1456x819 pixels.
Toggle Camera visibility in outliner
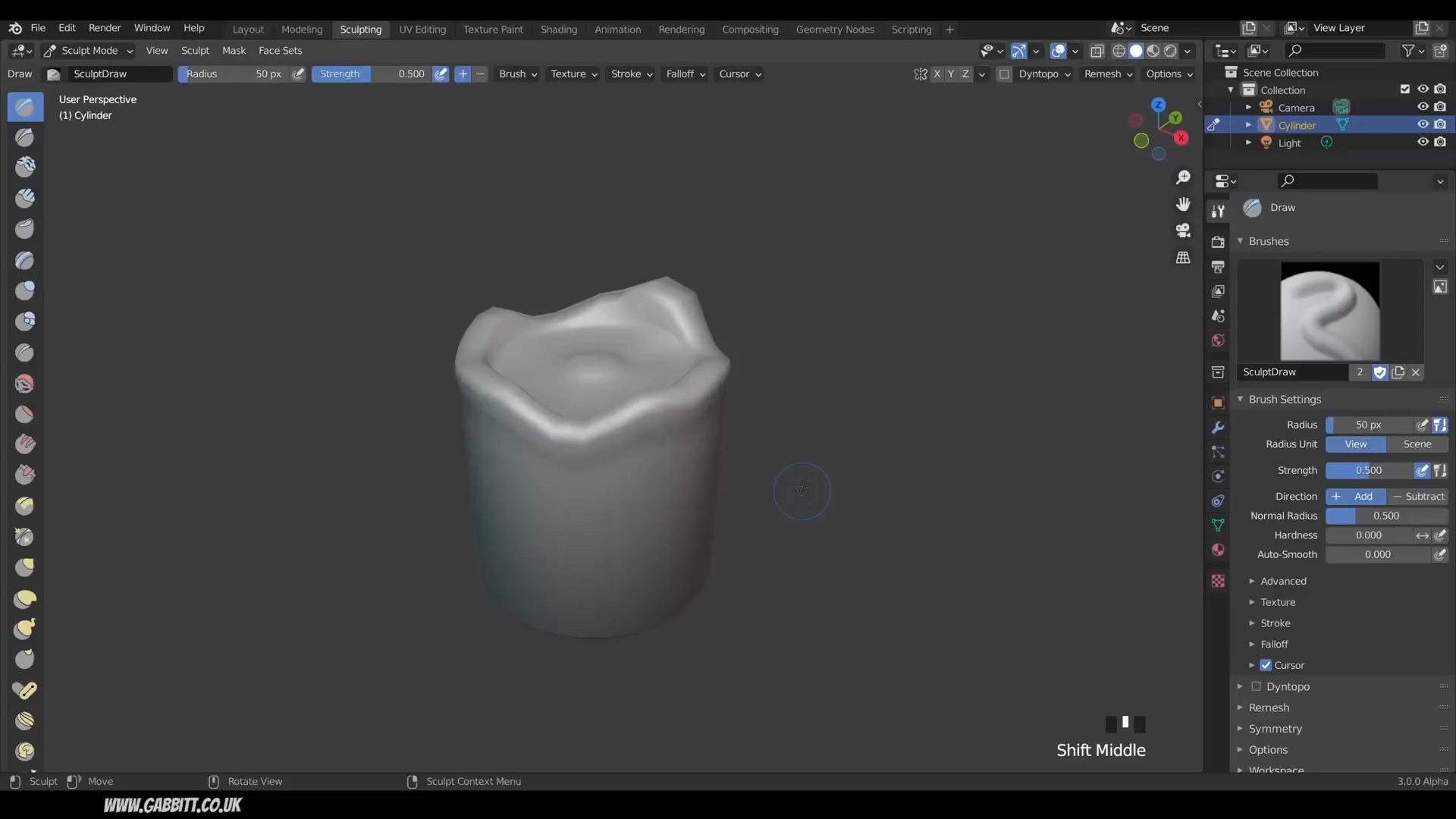tap(1421, 107)
